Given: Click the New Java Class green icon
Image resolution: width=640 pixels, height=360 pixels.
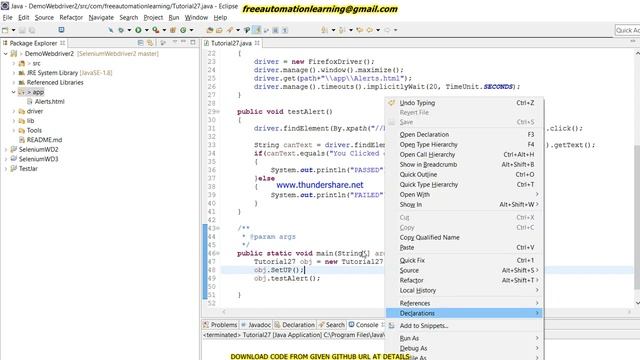Looking at the screenshot, I should tap(183, 30).
